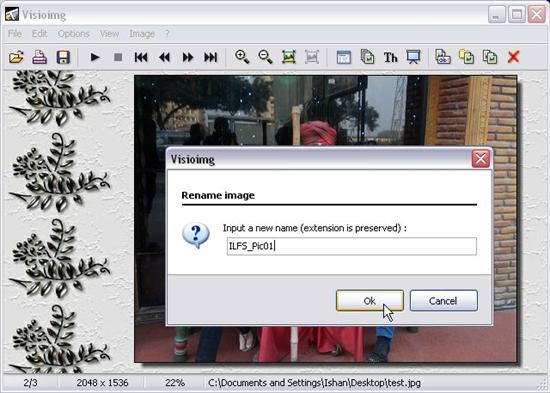Image resolution: width=550 pixels, height=393 pixels.
Task: Click the stacked pages icon left of Th
Action: tap(367, 57)
